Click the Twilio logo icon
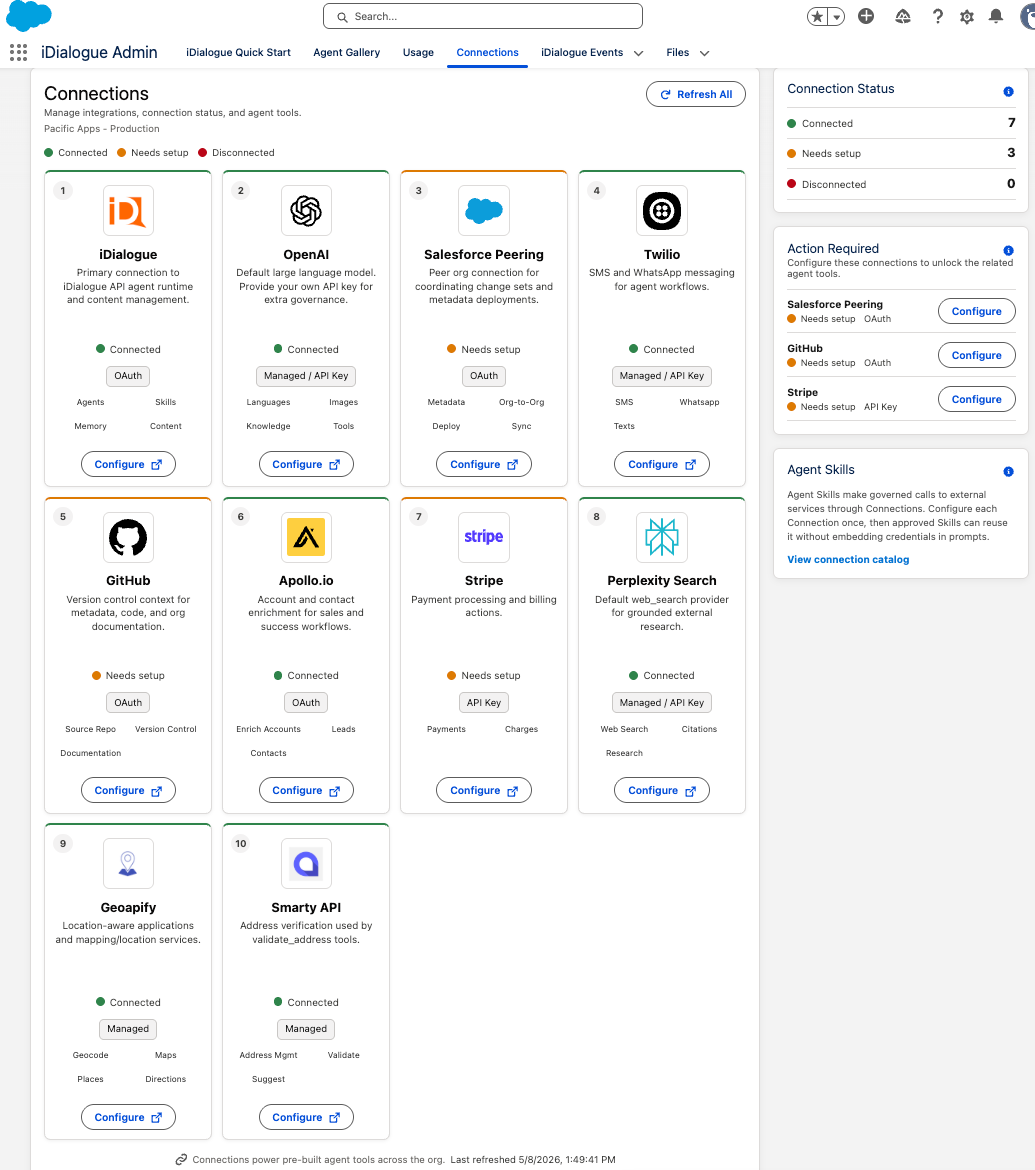 coord(662,210)
